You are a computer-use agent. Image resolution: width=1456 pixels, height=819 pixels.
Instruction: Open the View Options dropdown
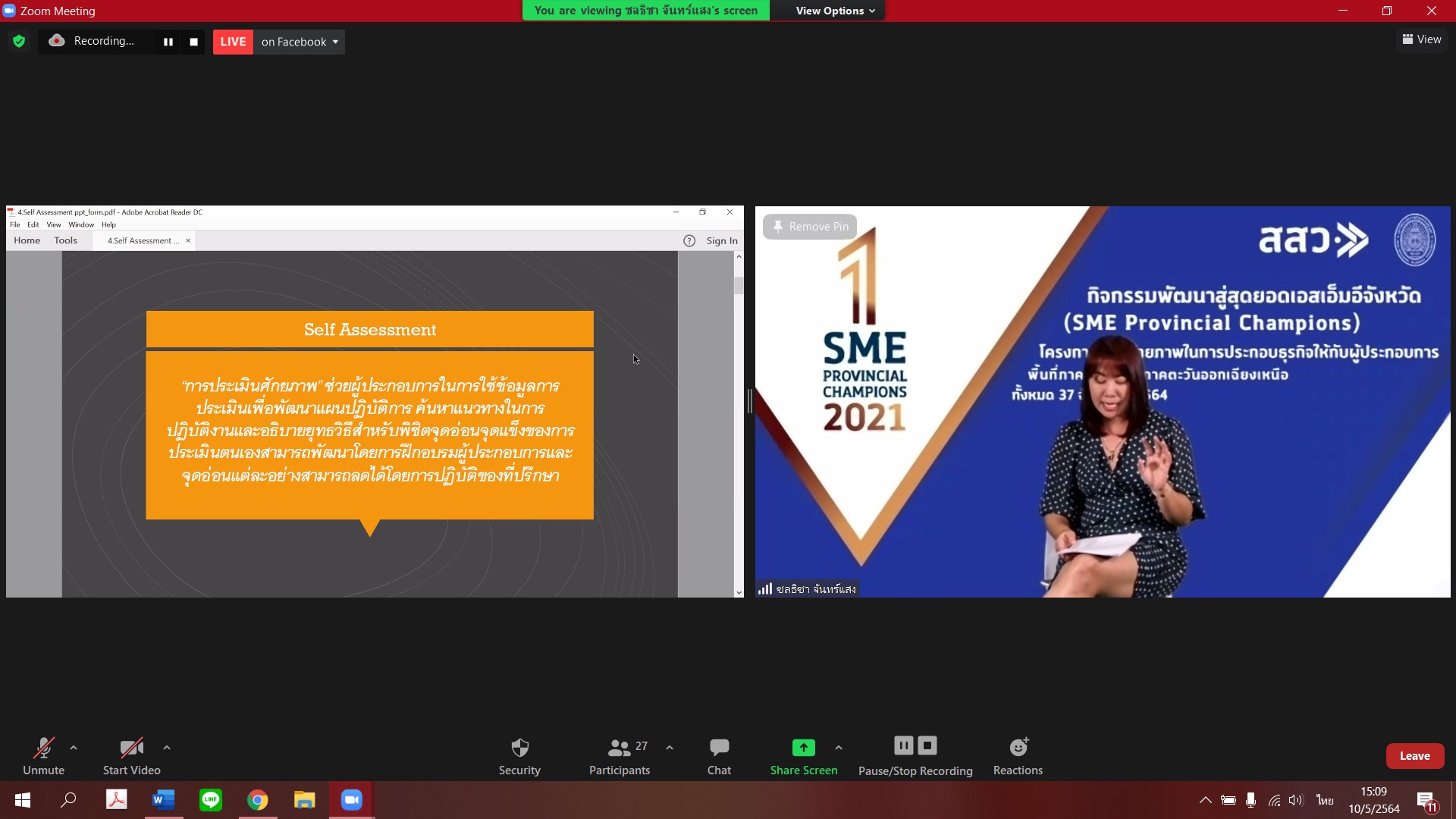tap(835, 11)
